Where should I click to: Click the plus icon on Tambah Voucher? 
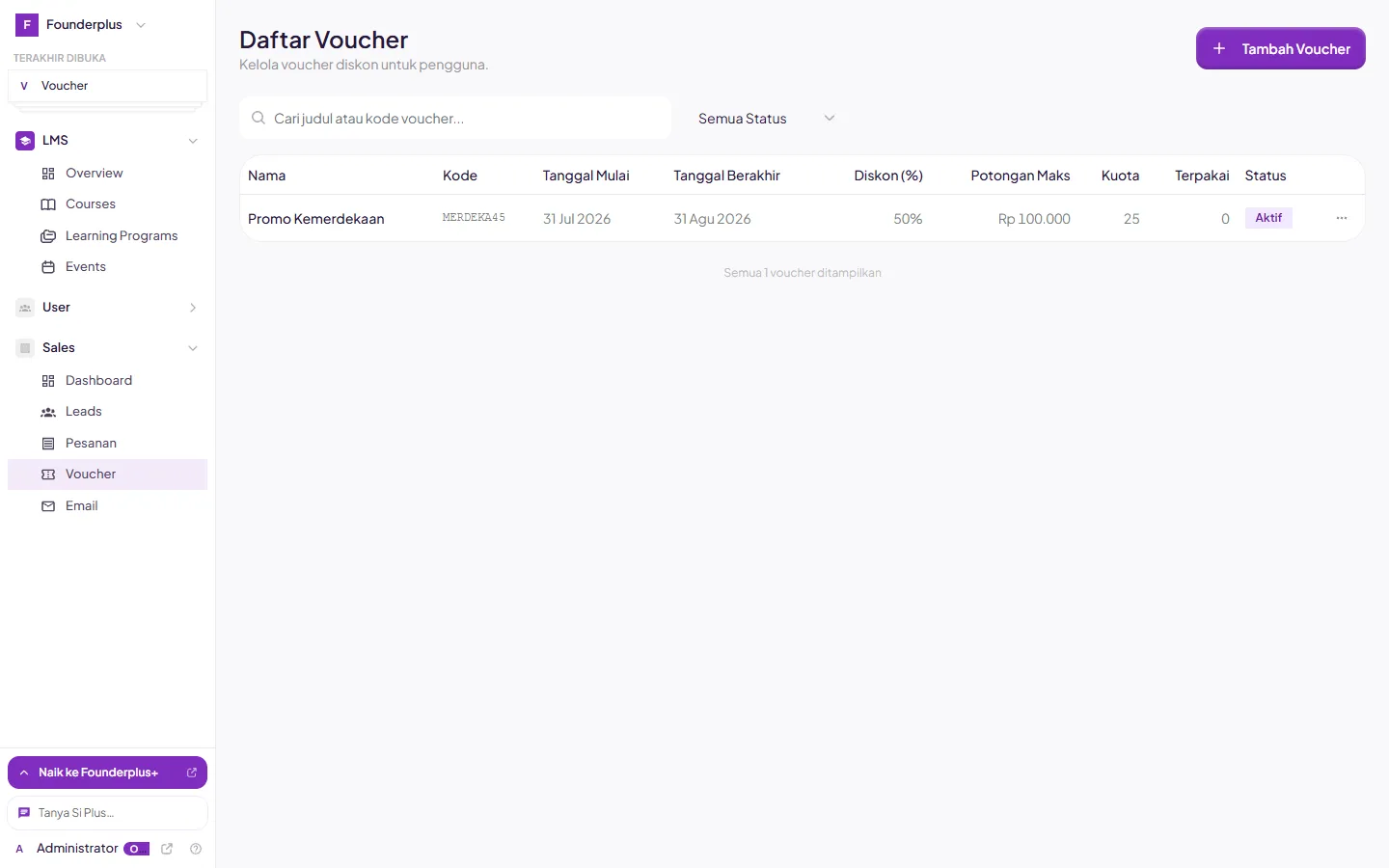click(x=1219, y=48)
